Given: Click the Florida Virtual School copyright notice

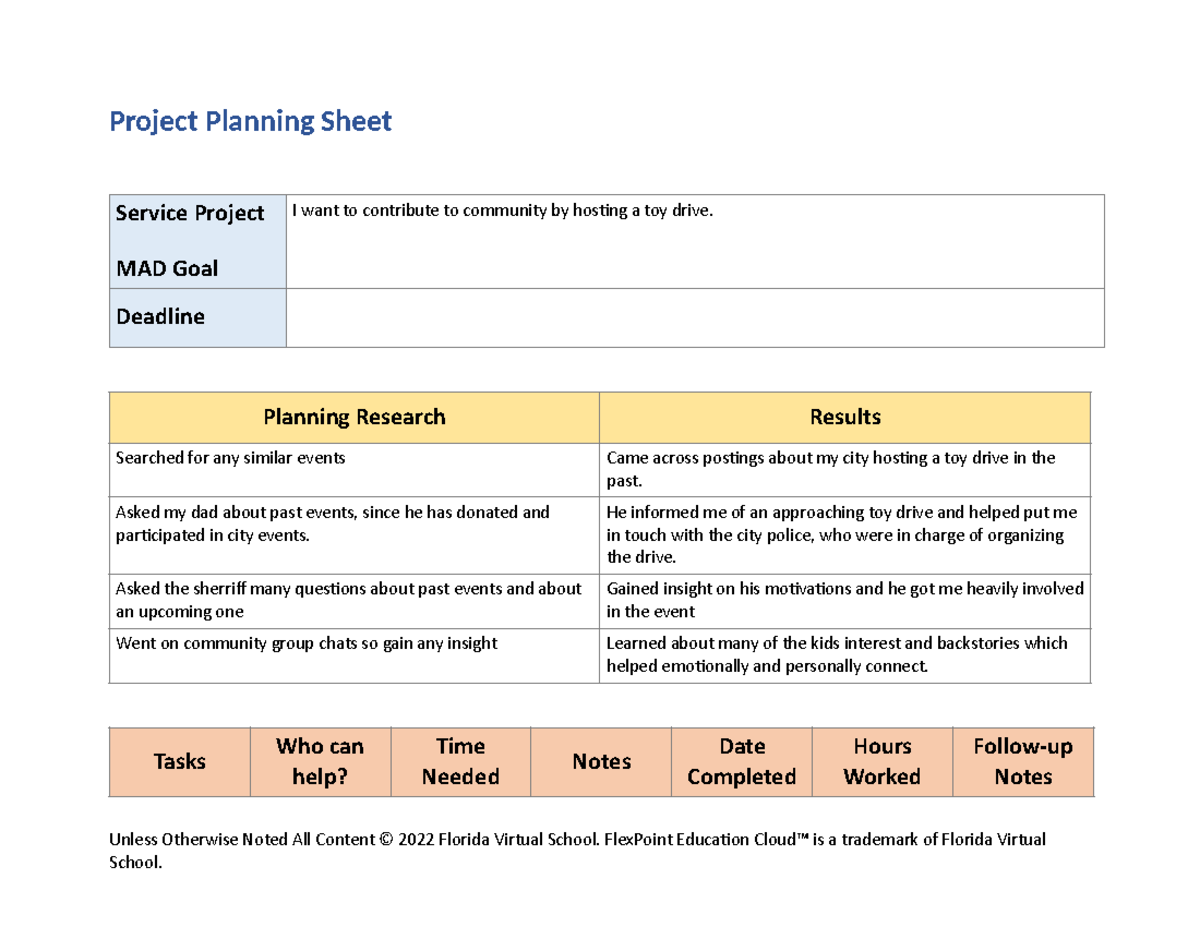Looking at the screenshot, I should (578, 851).
